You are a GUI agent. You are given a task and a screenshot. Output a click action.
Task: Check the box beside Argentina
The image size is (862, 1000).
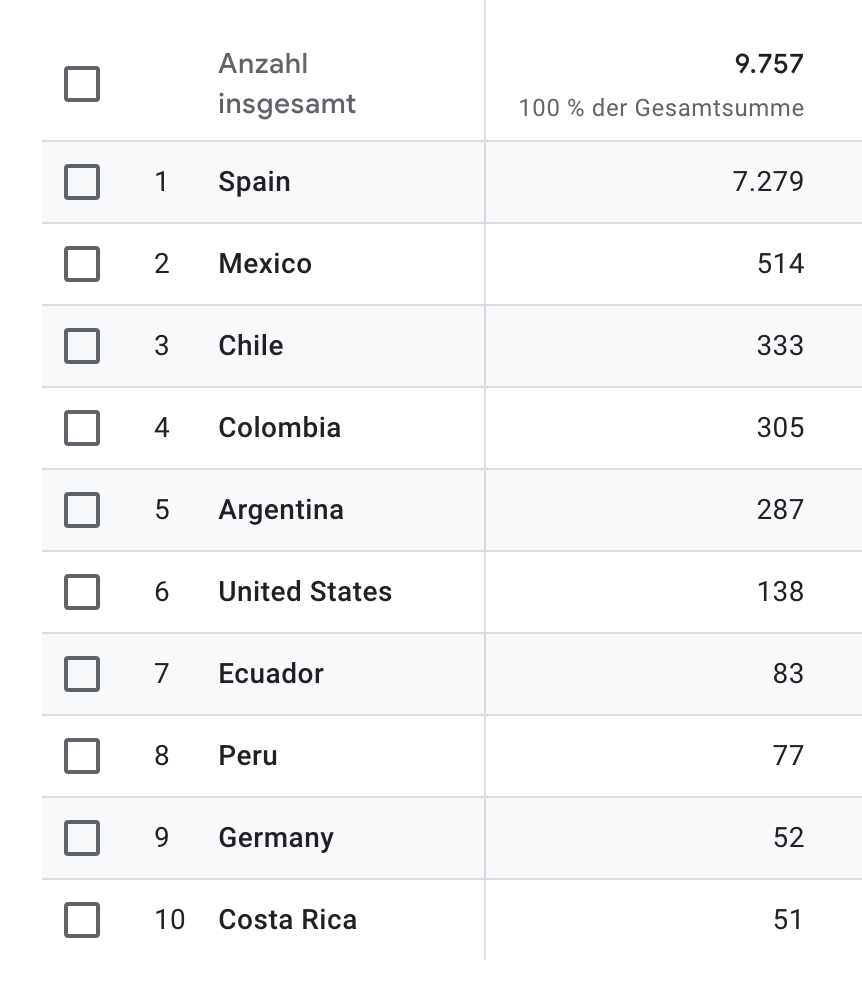pyautogui.click(x=82, y=510)
